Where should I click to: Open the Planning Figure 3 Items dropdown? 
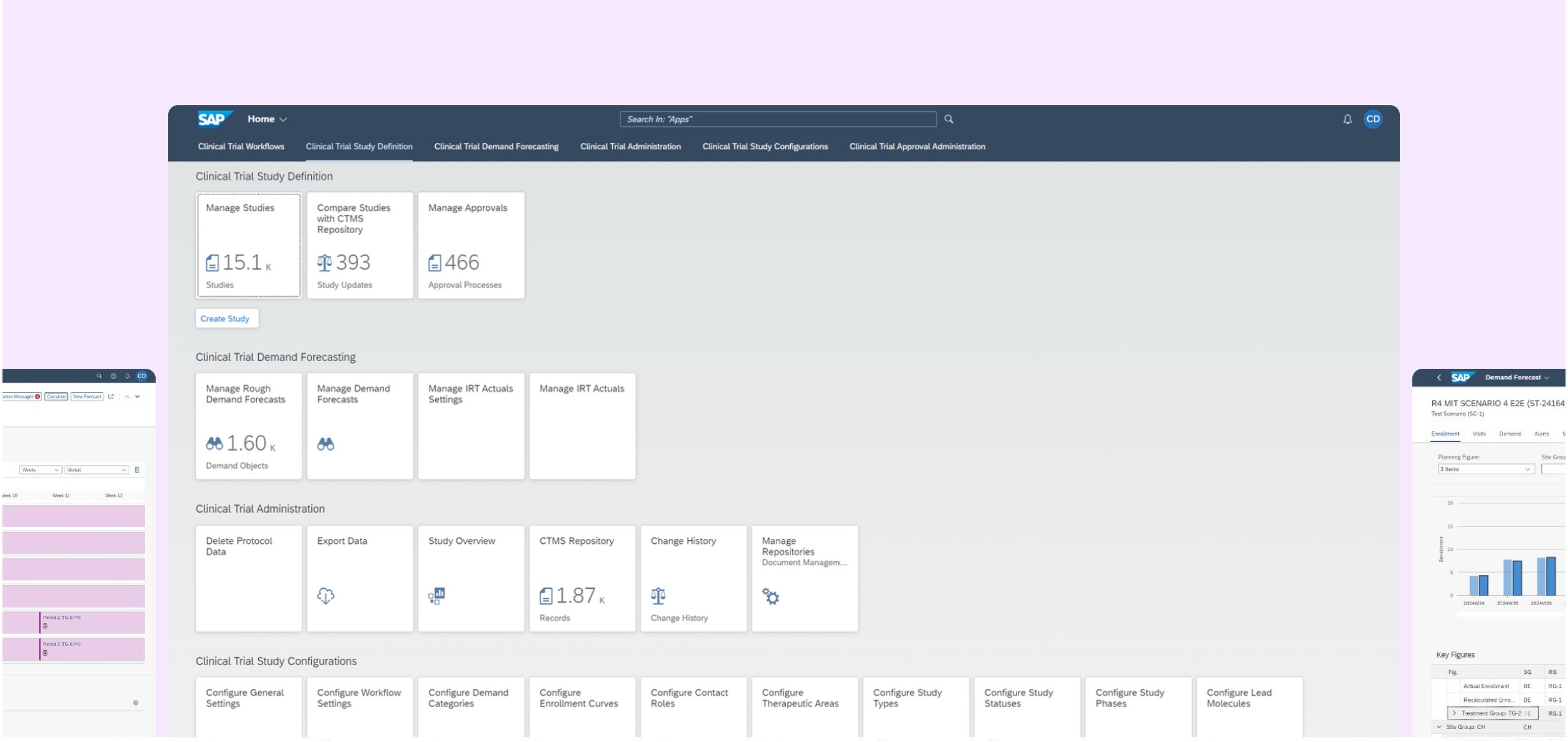tap(1485, 469)
